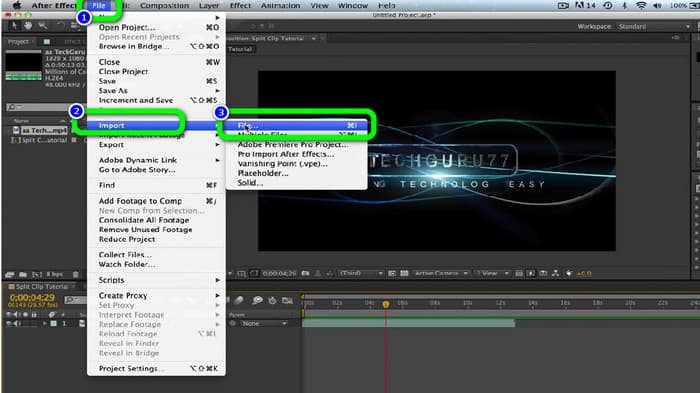Toggle the transparency grid button below viewer
700x393 pixels.
(x=404, y=273)
